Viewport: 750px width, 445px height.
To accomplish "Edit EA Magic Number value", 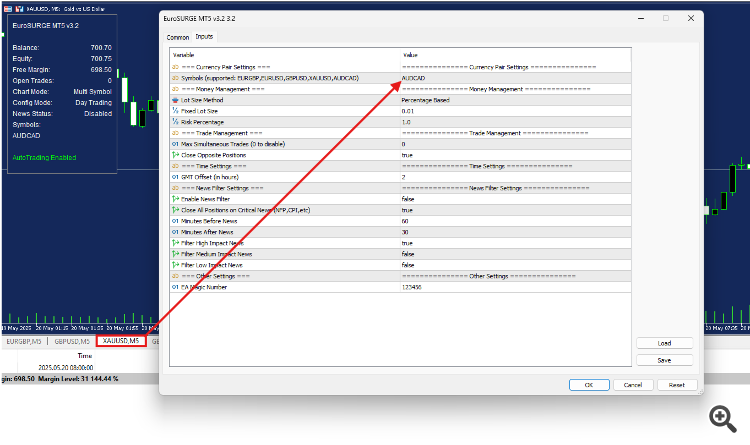I will pos(516,287).
